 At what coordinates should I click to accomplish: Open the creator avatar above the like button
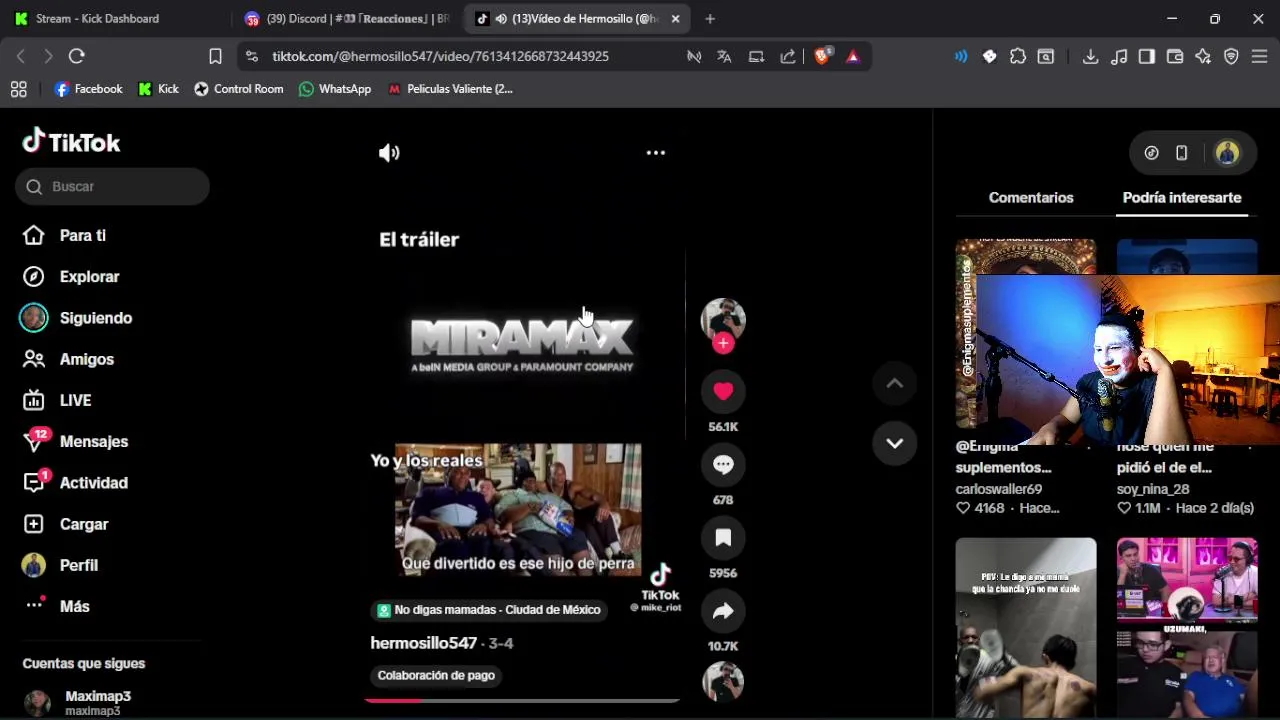tap(723, 319)
